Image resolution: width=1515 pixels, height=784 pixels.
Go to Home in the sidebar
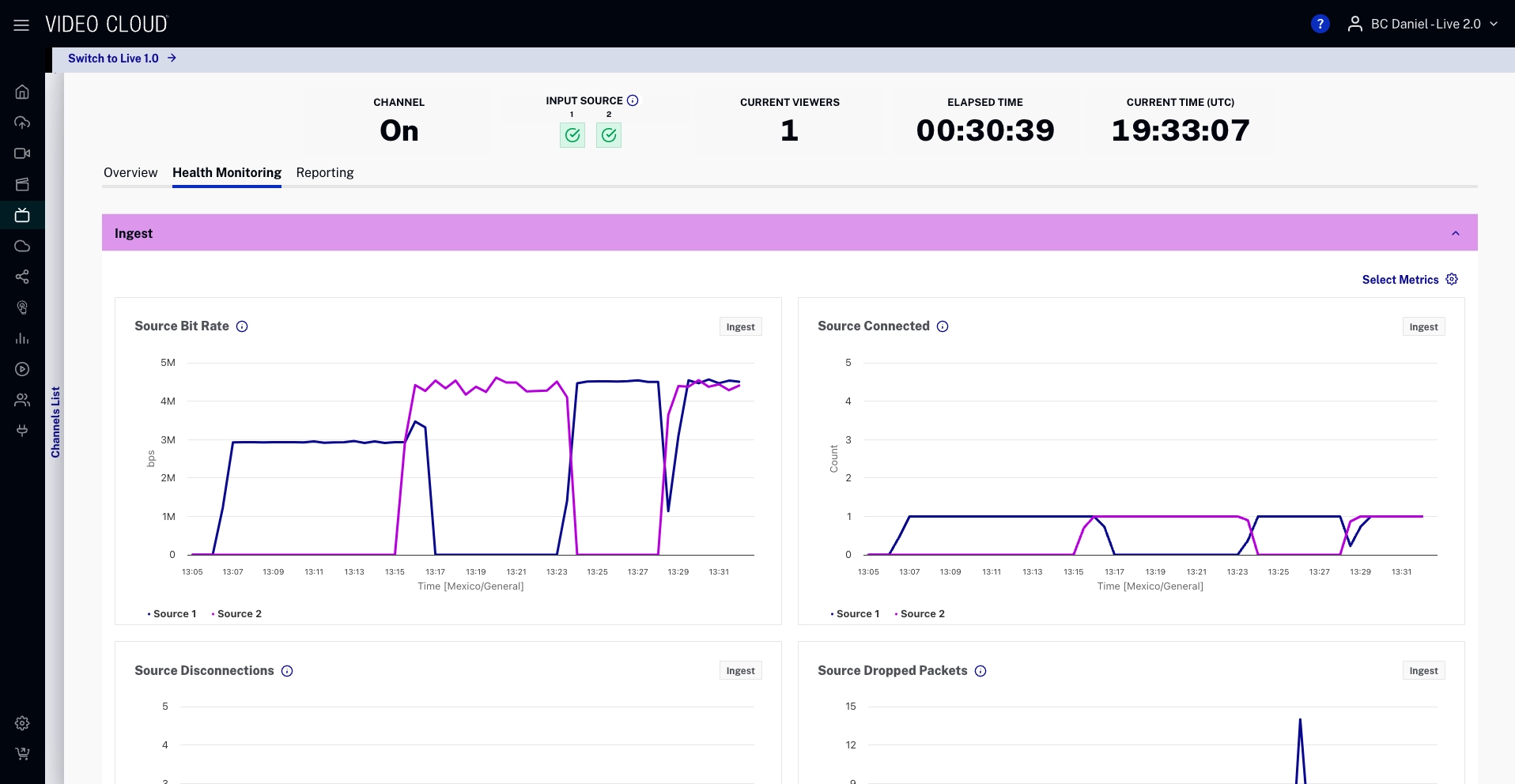(22, 92)
